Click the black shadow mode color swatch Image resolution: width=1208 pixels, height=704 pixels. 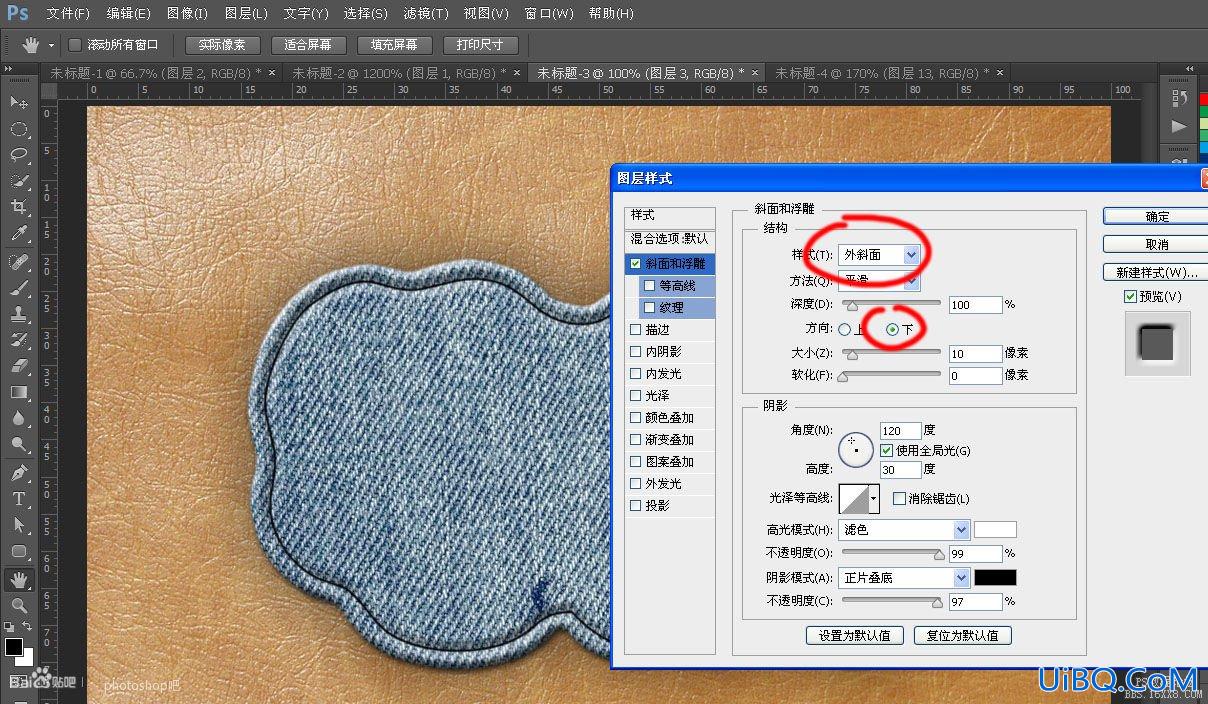click(x=995, y=578)
